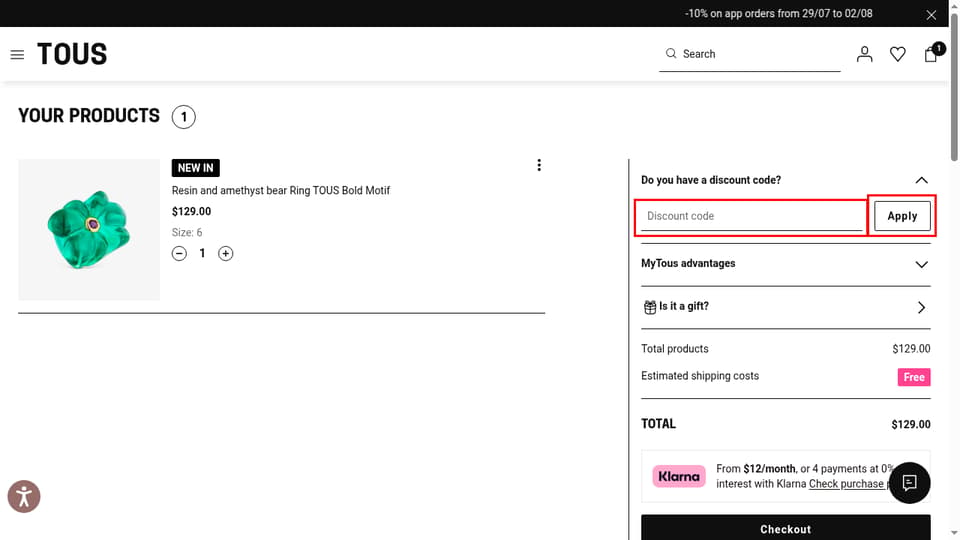Open the user account icon

point(864,54)
